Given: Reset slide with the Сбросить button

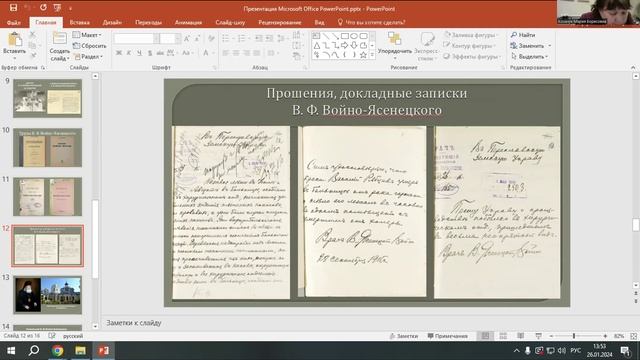Looking at the screenshot, I should [89, 46].
